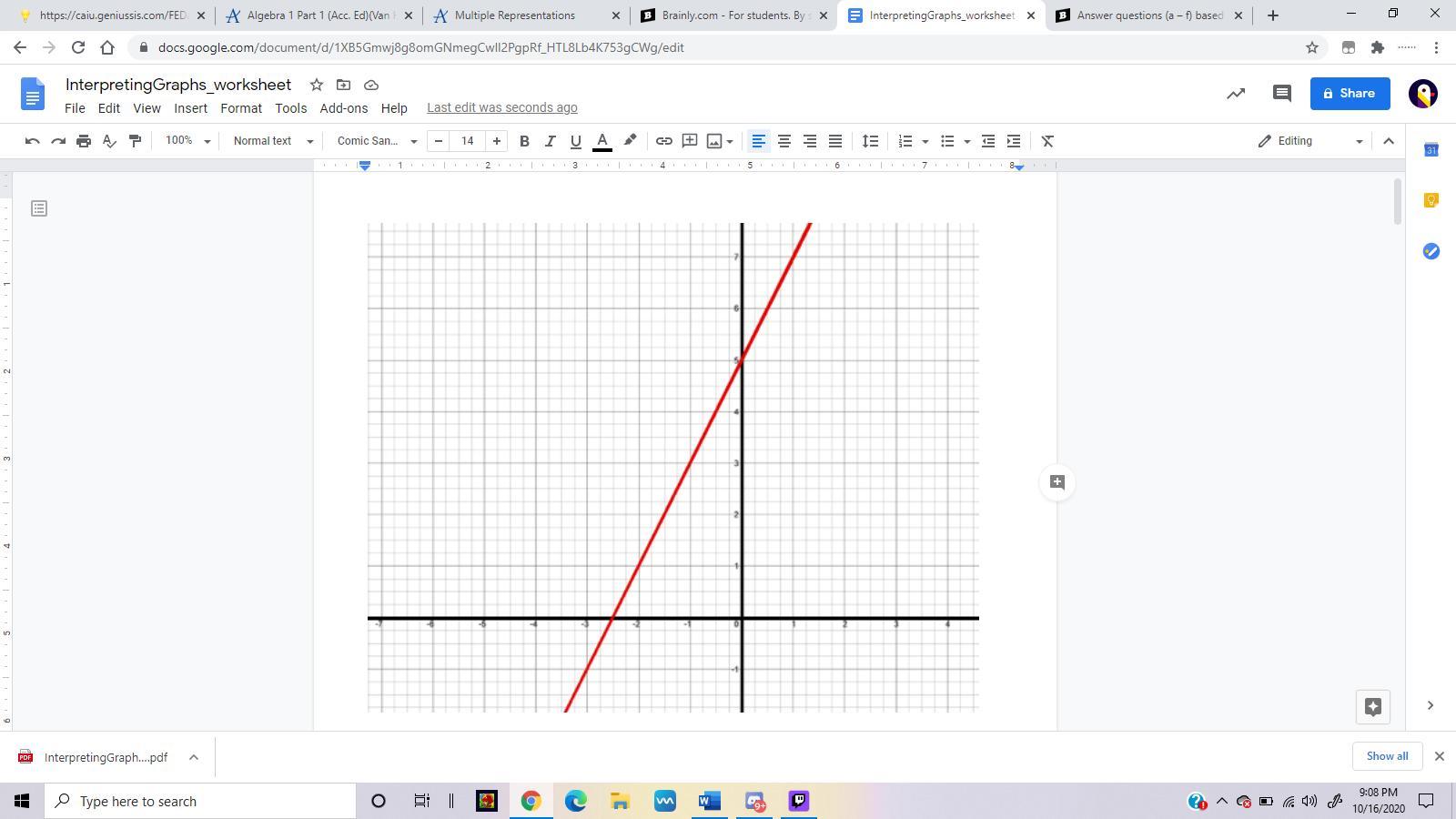Open 'Last edit was seconds ago' history

point(502,107)
